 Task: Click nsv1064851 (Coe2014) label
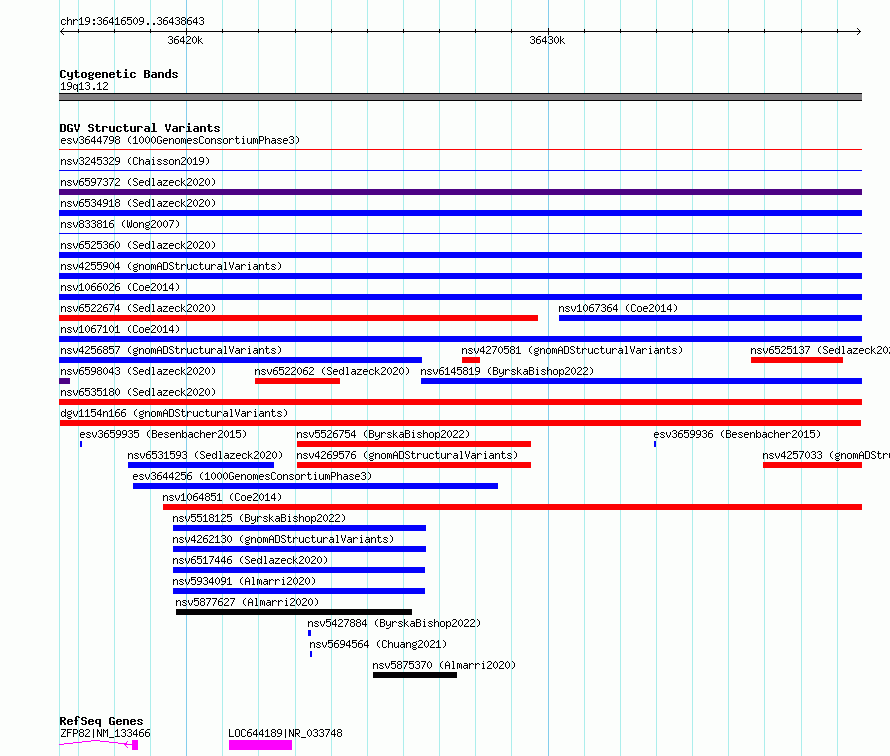[222, 497]
